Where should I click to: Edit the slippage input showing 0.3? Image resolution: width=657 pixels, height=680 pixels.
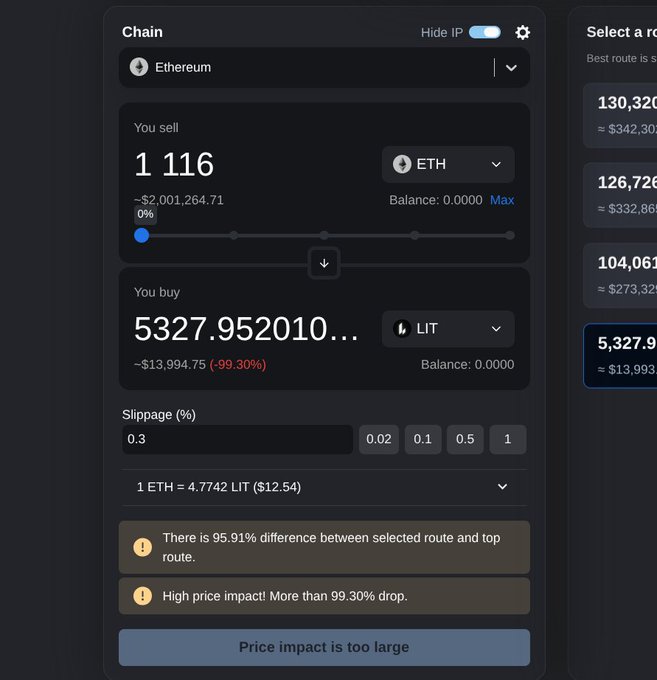[237, 439]
